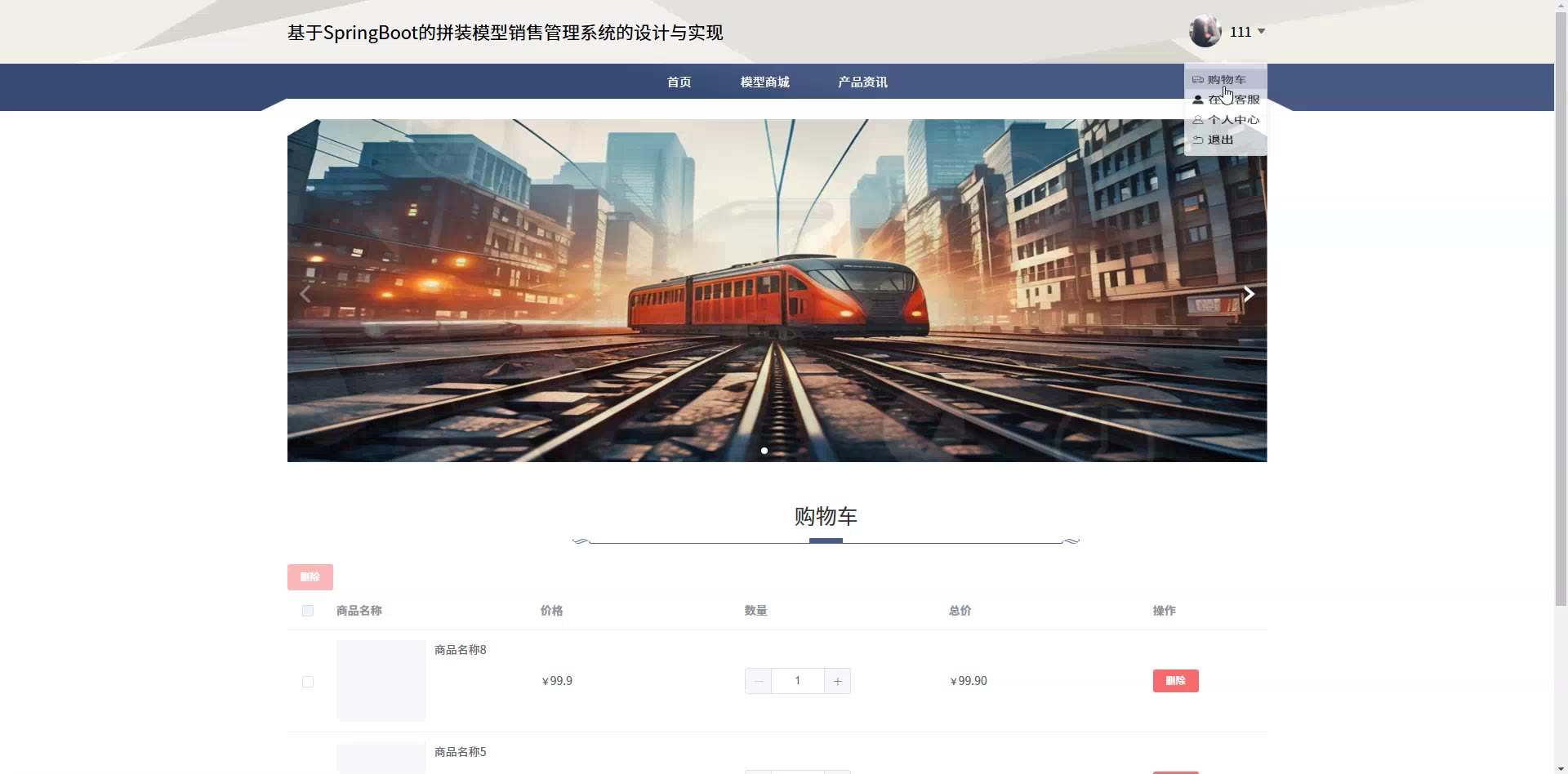Toggle the select-all checkbox in the table header

[308, 611]
